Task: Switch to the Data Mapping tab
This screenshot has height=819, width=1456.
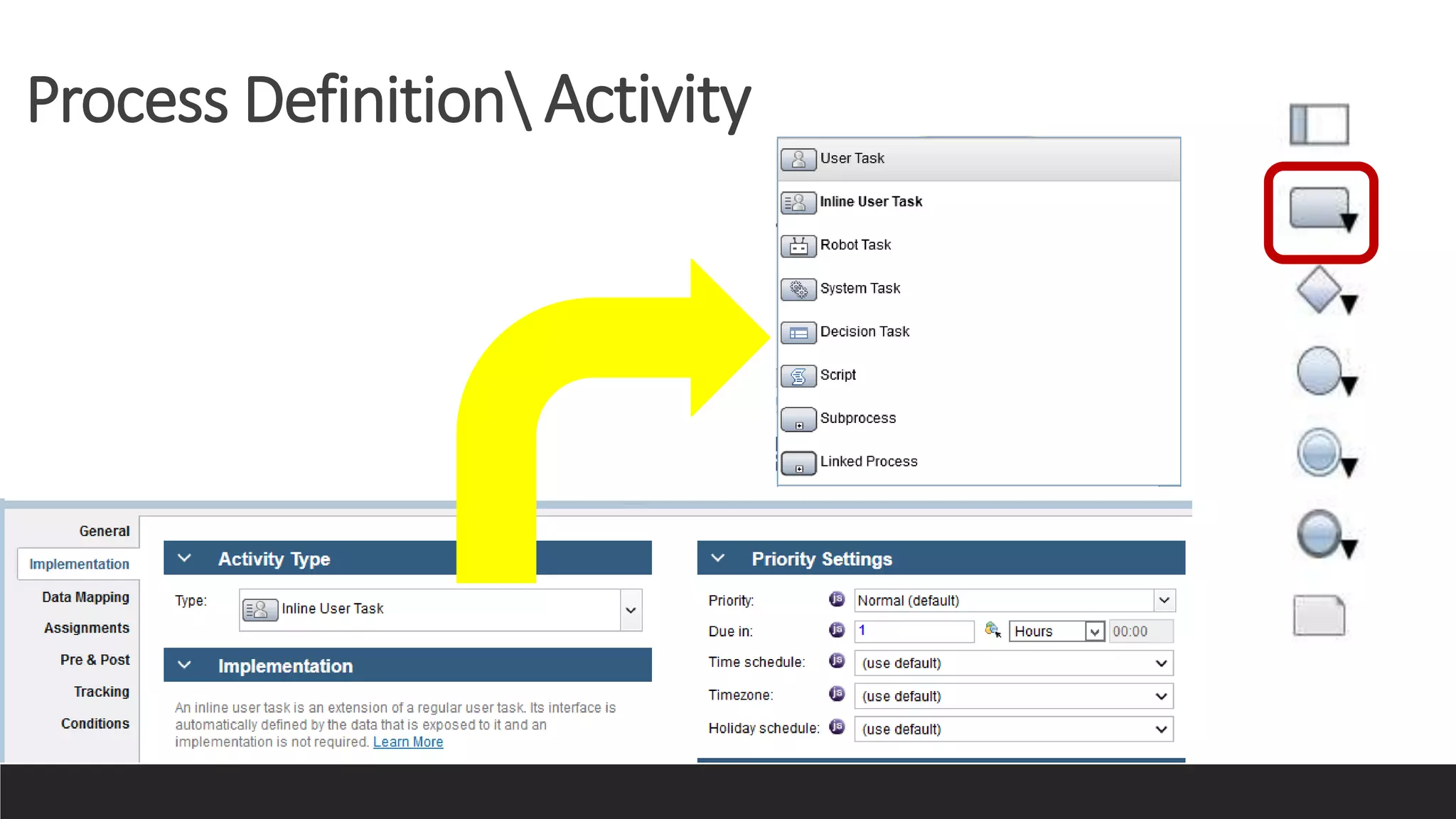Action: pyautogui.click(x=85, y=597)
